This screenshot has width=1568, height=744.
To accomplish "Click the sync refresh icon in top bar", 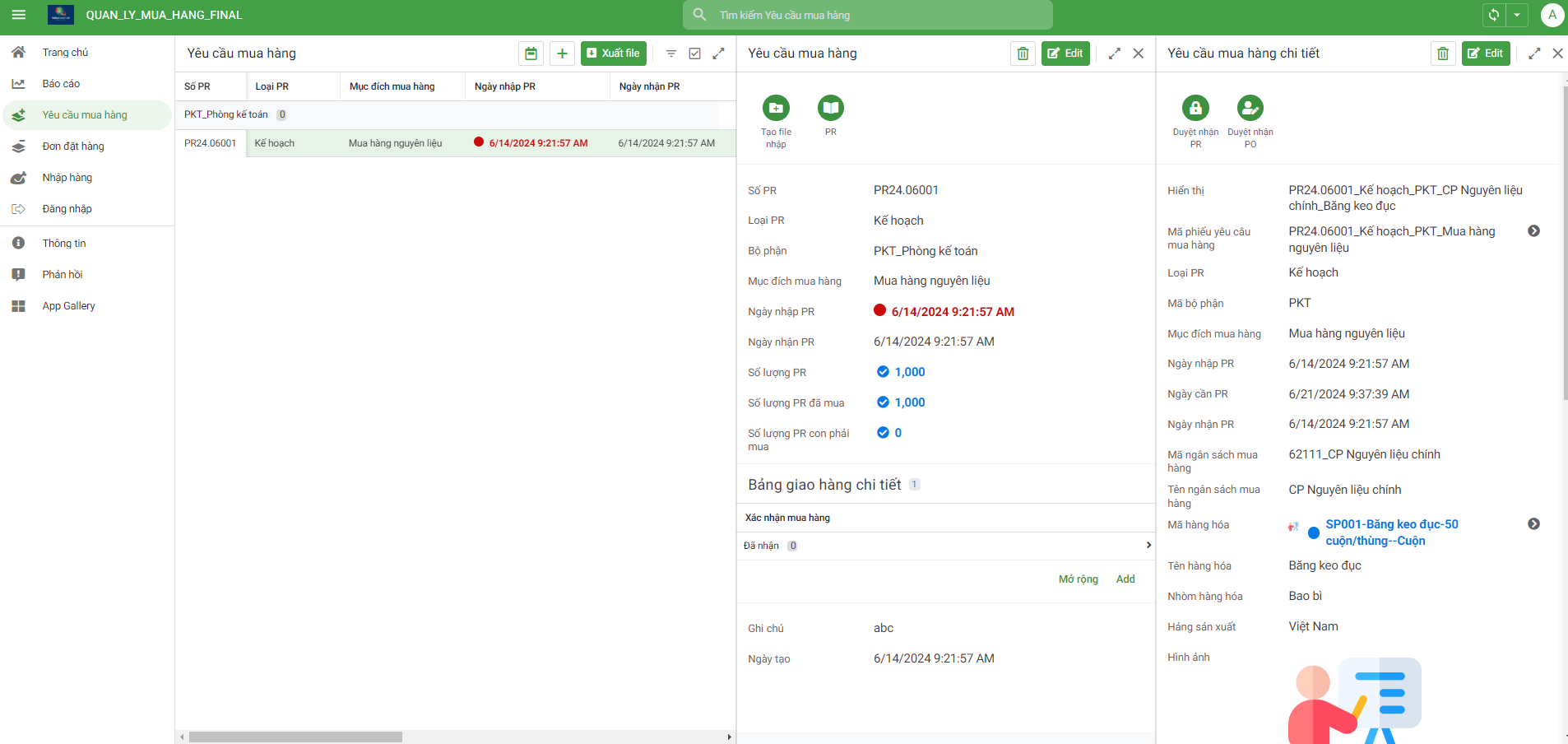I will [1494, 15].
